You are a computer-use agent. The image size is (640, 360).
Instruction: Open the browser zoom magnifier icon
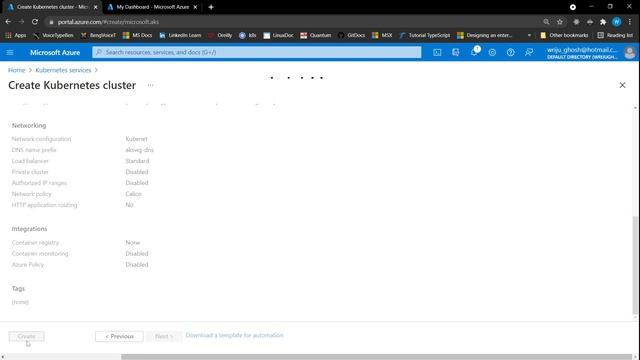(546, 22)
